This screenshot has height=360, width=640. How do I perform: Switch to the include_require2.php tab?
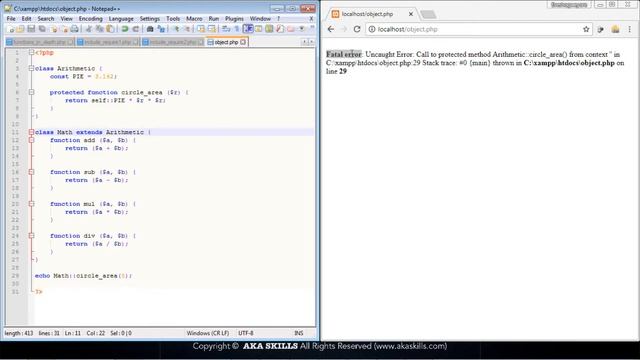click(x=173, y=42)
